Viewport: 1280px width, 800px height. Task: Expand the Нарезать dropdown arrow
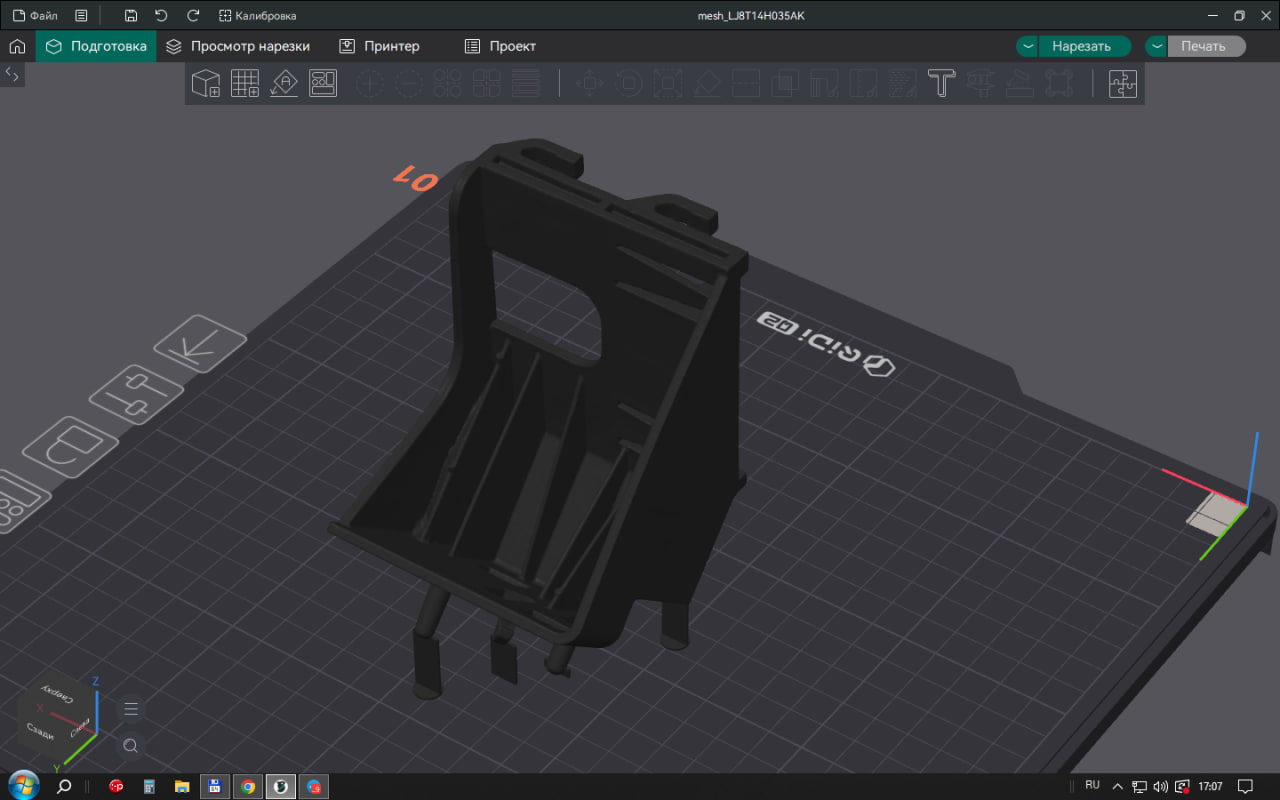pos(1027,46)
